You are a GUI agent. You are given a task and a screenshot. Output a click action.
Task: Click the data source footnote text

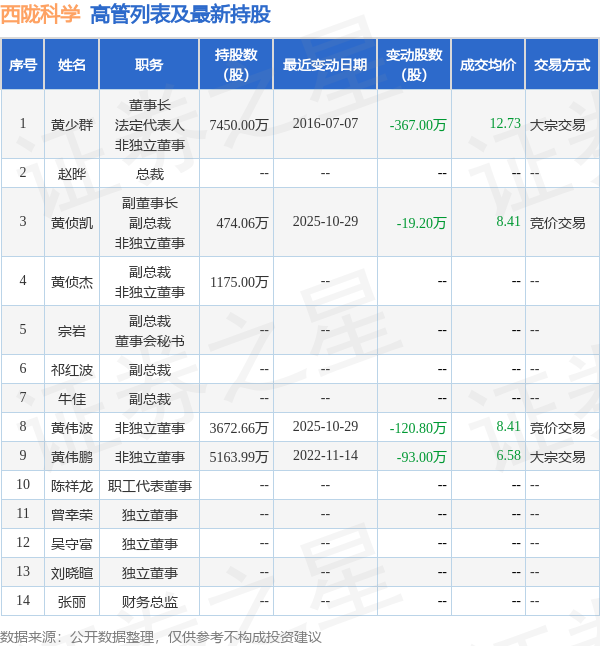coord(161,637)
